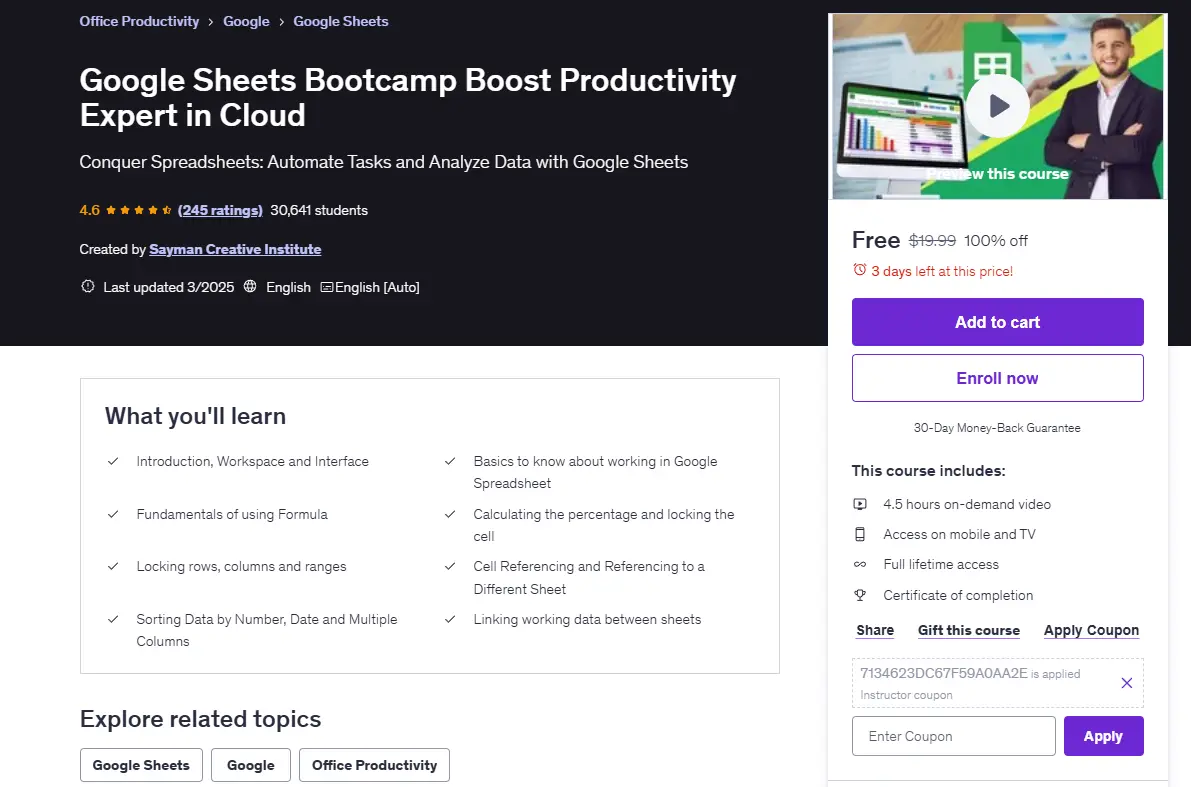Screen dimensions: 1191x787
Task: Click the globe language icon
Action: pyautogui.click(x=250, y=286)
